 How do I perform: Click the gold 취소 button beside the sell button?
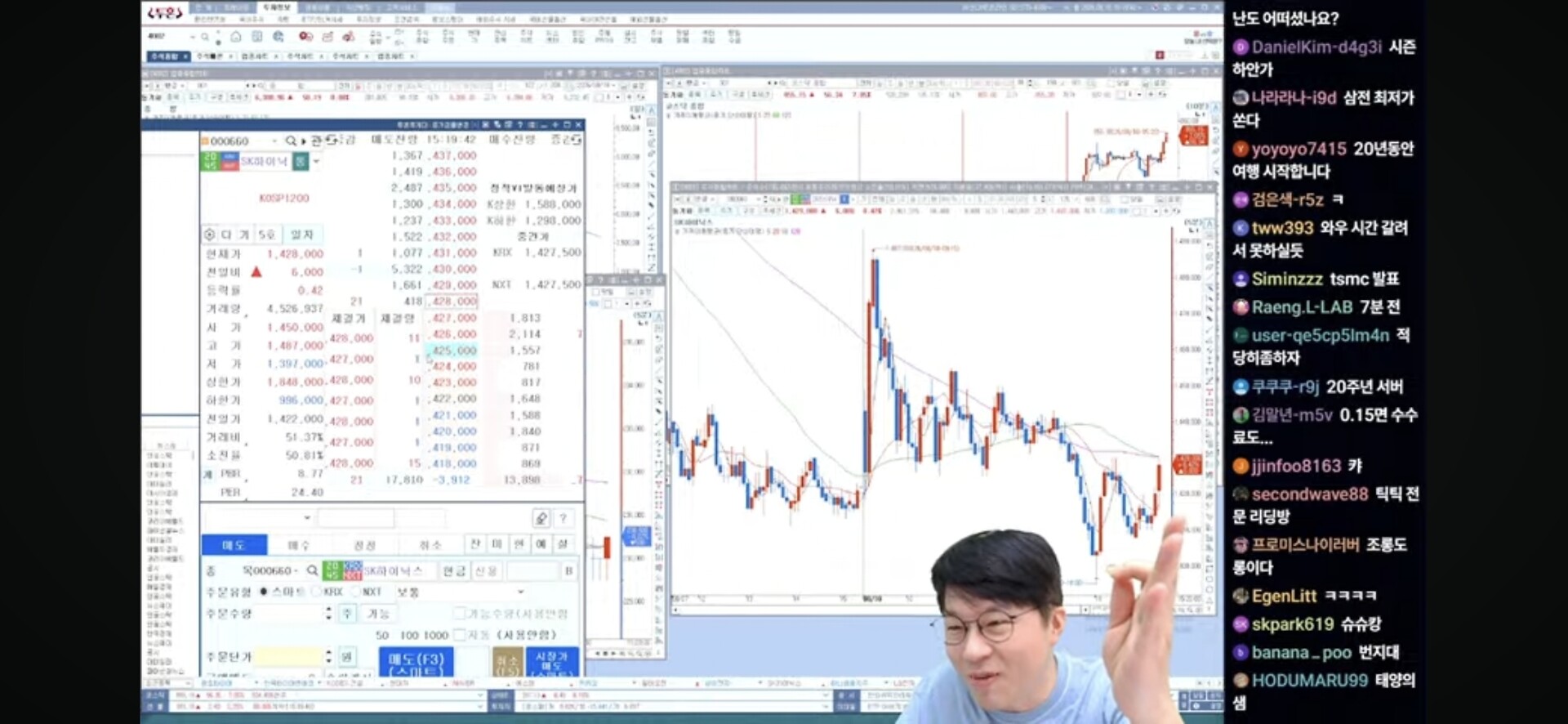tap(508, 662)
